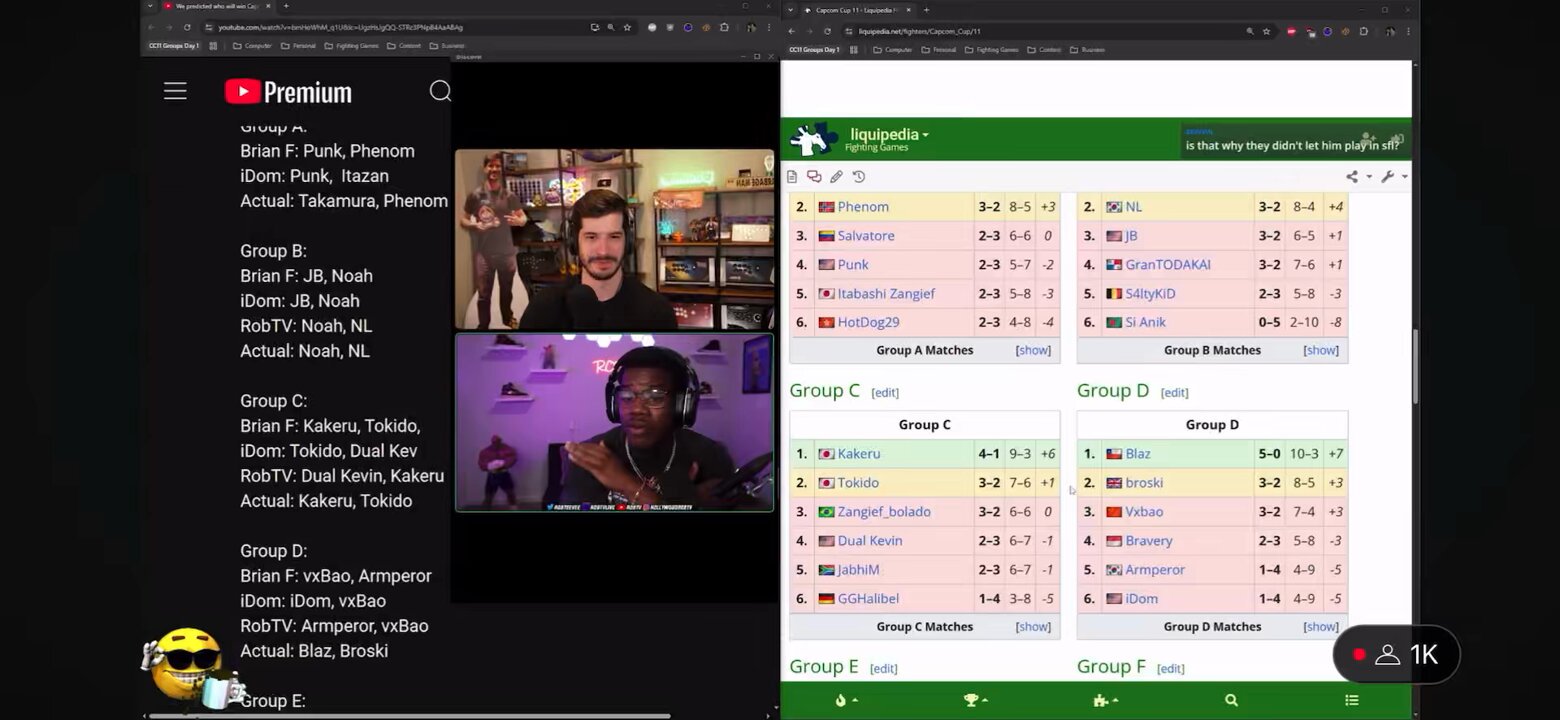Edit the Group E section
1560x720 pixels.
(x=884, y=669)
